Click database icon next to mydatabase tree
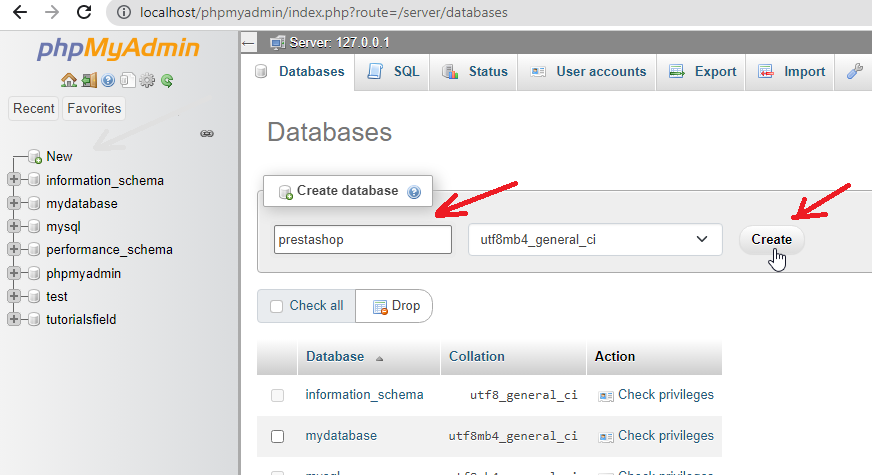The width and height of the screenshot is (872, 475). 34,203
